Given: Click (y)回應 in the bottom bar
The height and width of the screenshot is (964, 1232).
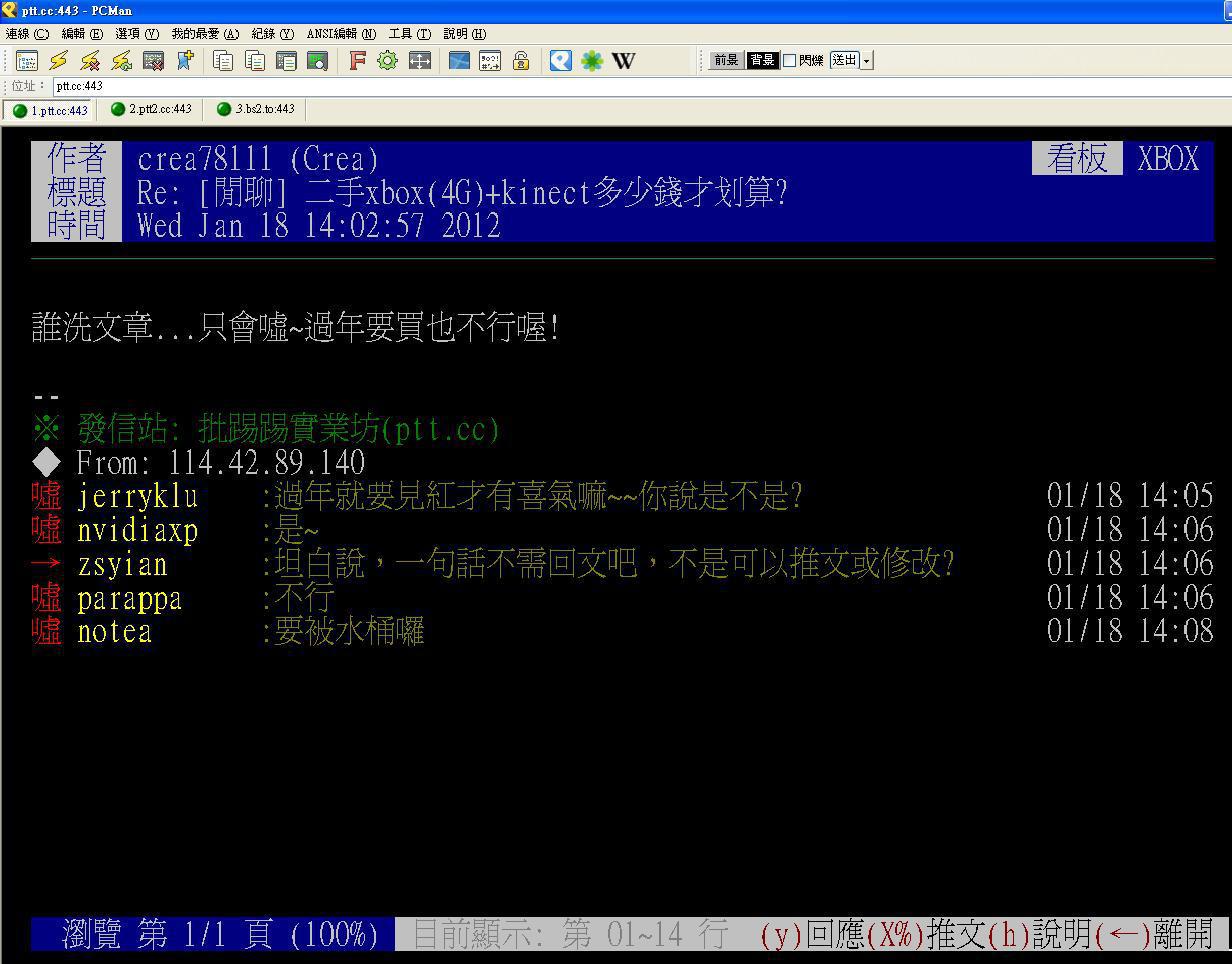Looking at the screenshot, I should (811, 934).
